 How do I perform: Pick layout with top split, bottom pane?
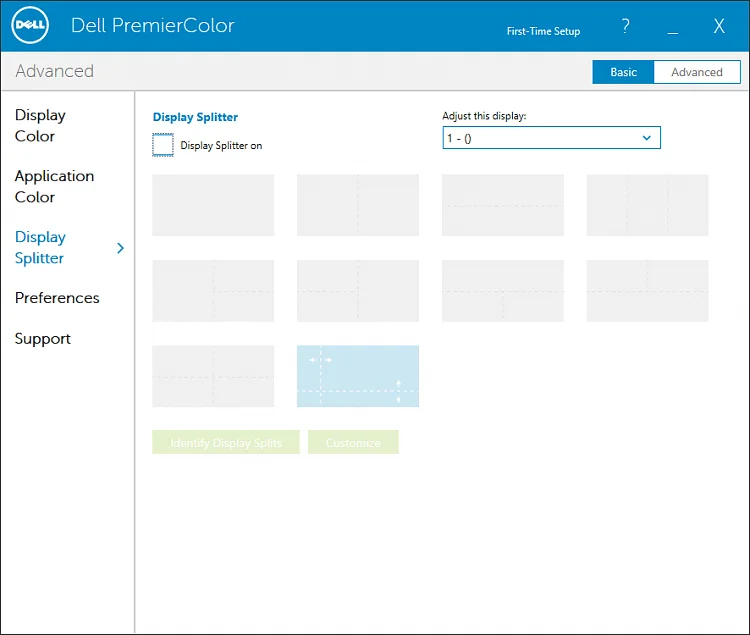[x=647, y=291]
